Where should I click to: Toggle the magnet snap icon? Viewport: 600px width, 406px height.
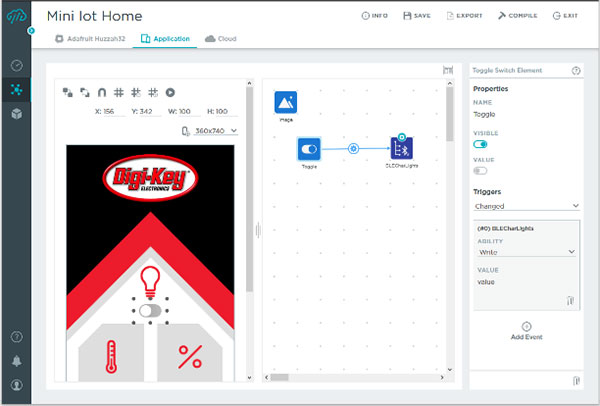click(102, 92)
